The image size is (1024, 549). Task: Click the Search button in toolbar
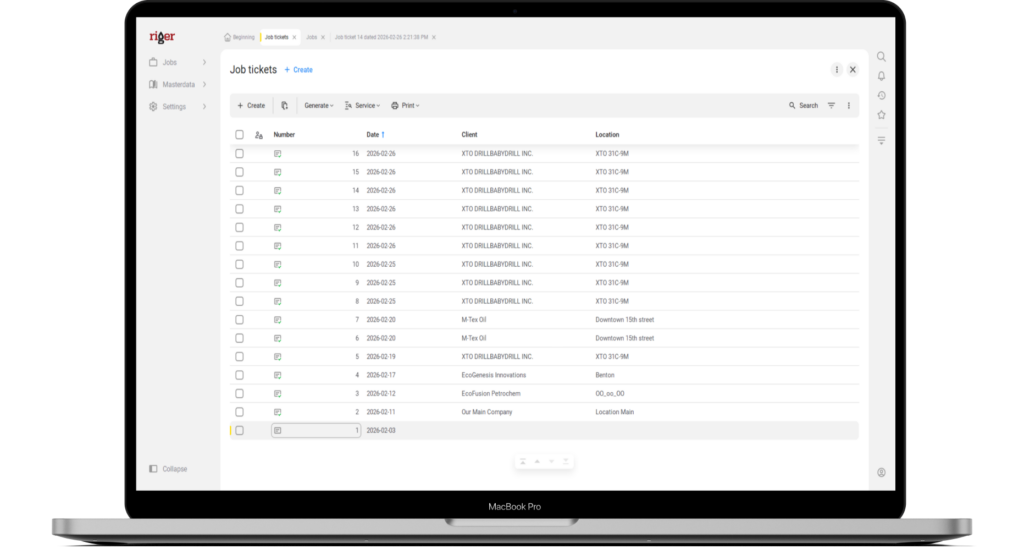point(803,105)
